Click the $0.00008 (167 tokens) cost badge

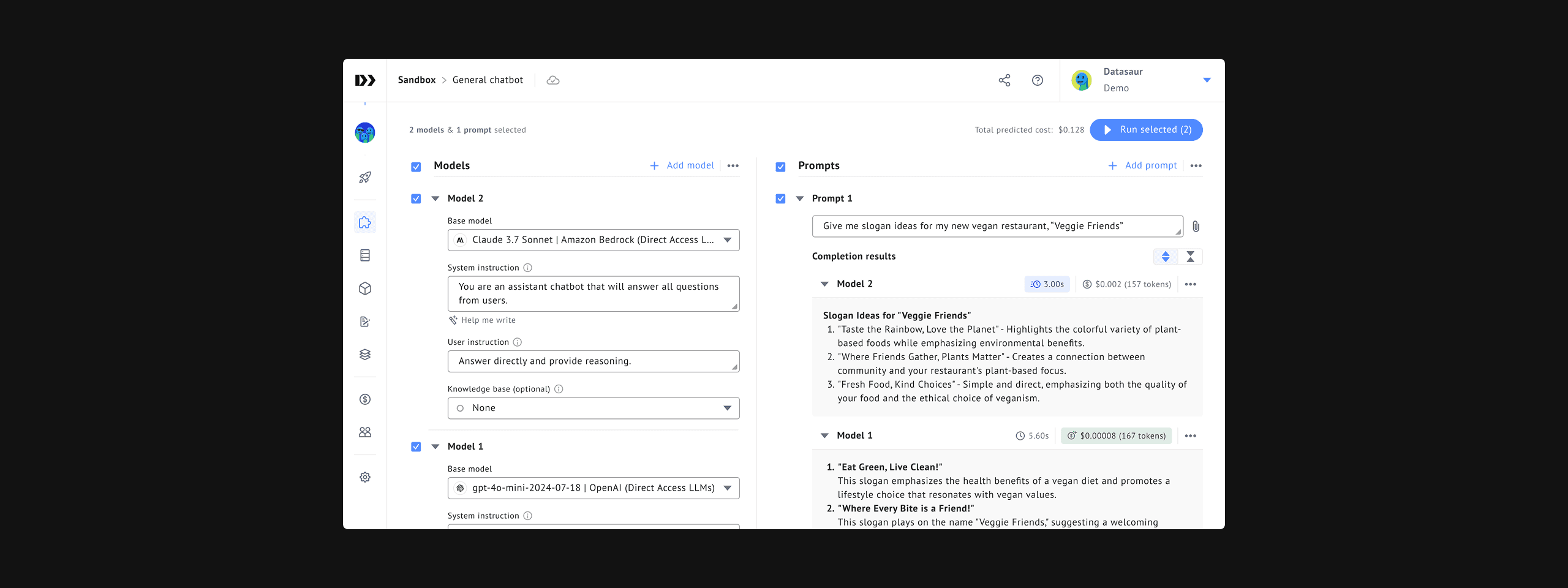tap(1117, 436)
